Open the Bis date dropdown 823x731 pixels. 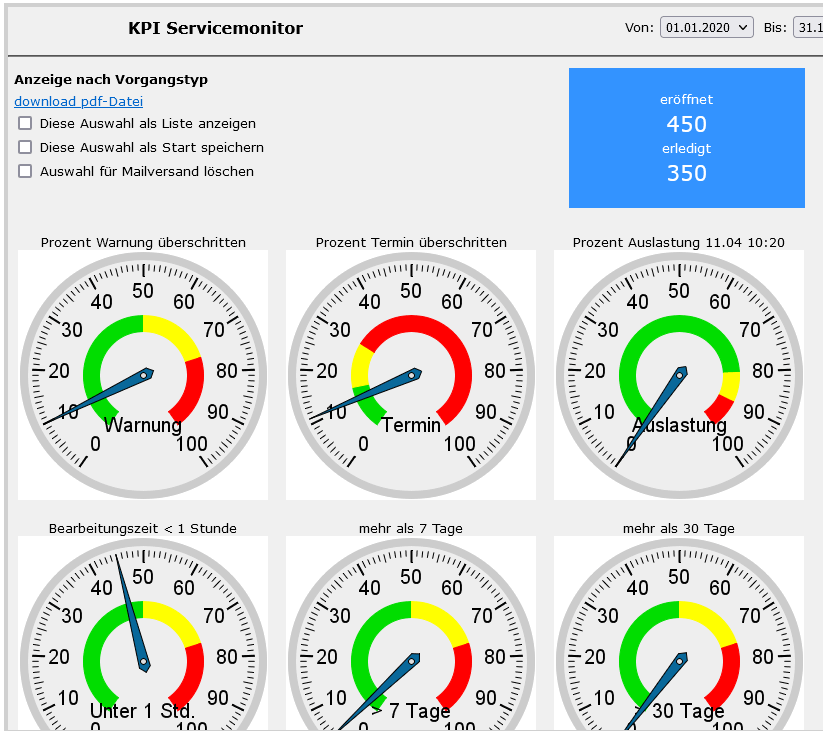pyautogui.click(x=808, y=28)
